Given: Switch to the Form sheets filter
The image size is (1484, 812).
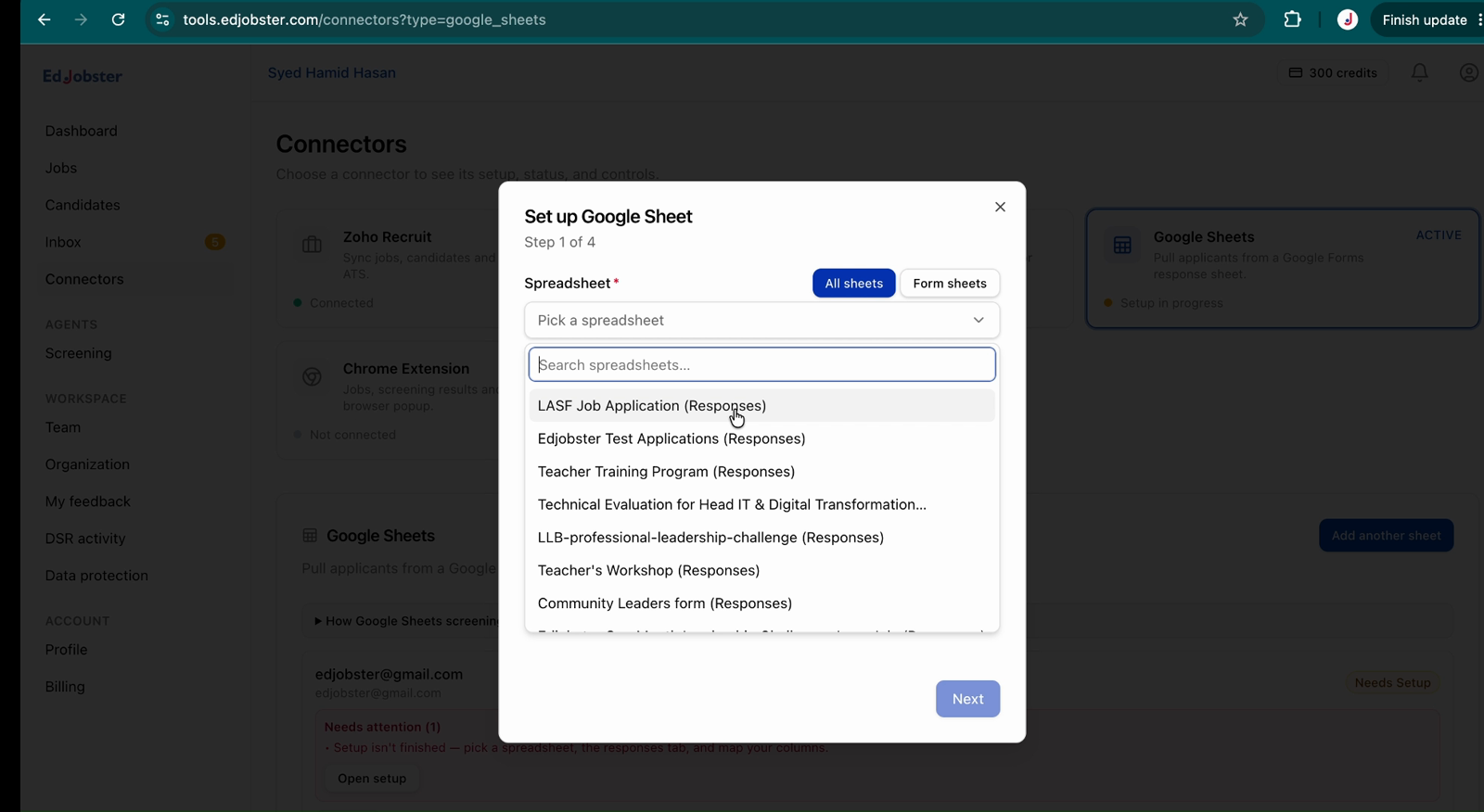Looking at the screenshot, I should [950, 283].
